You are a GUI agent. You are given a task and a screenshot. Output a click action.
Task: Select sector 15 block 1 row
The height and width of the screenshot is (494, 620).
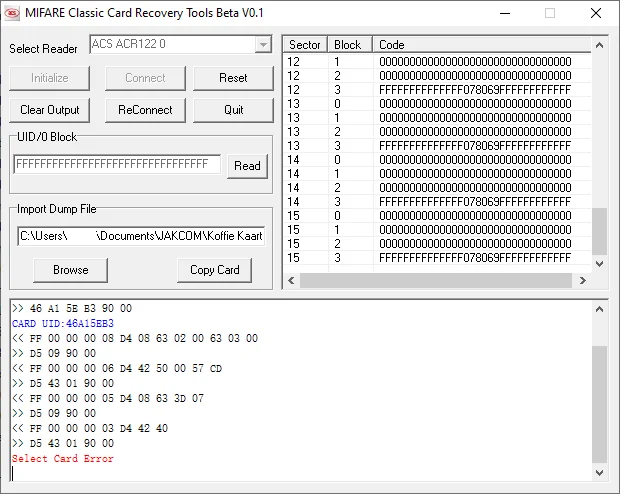coord(437,230)
